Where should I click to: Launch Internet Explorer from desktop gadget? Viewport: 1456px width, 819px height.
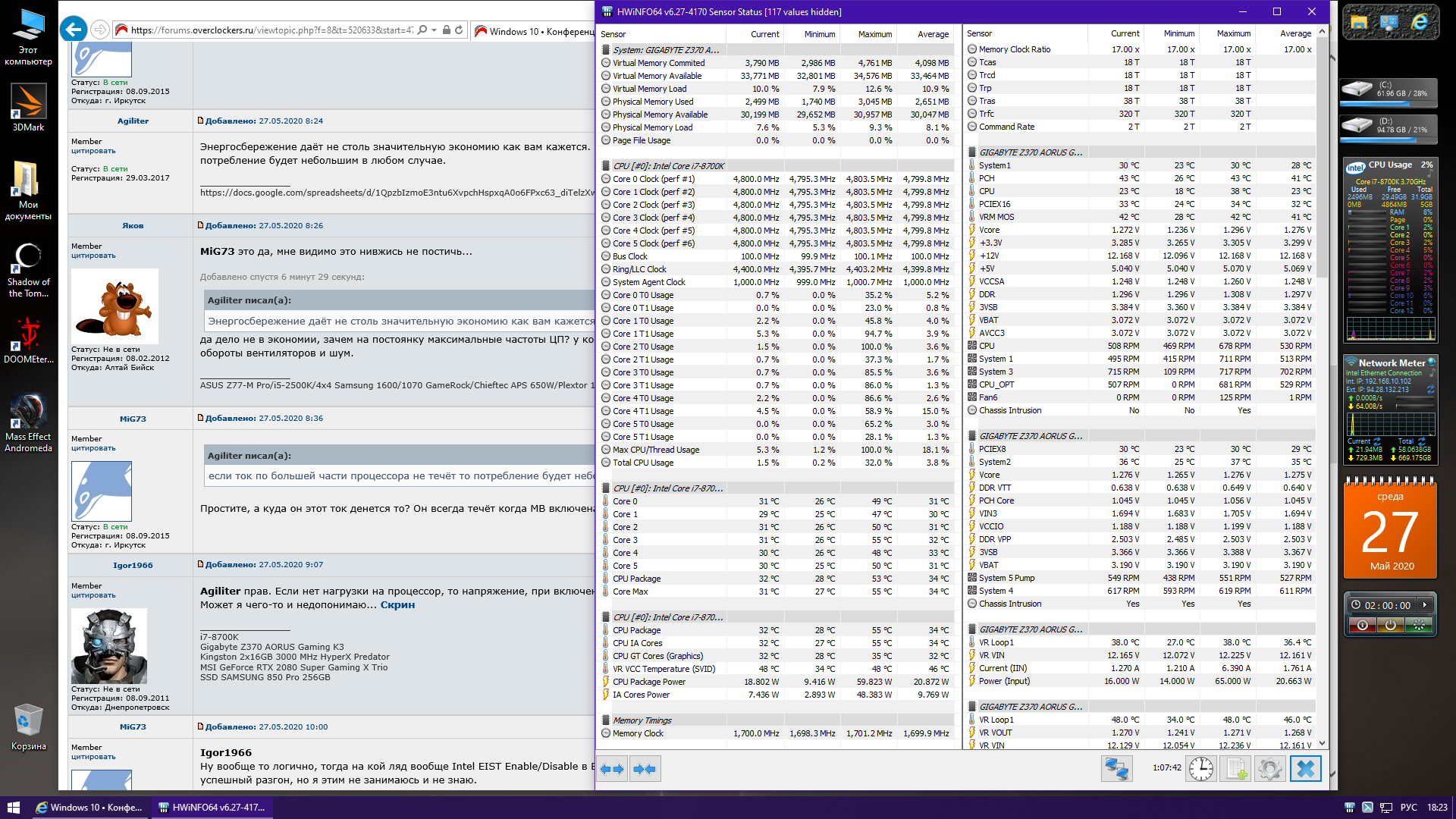(1419, 23)
